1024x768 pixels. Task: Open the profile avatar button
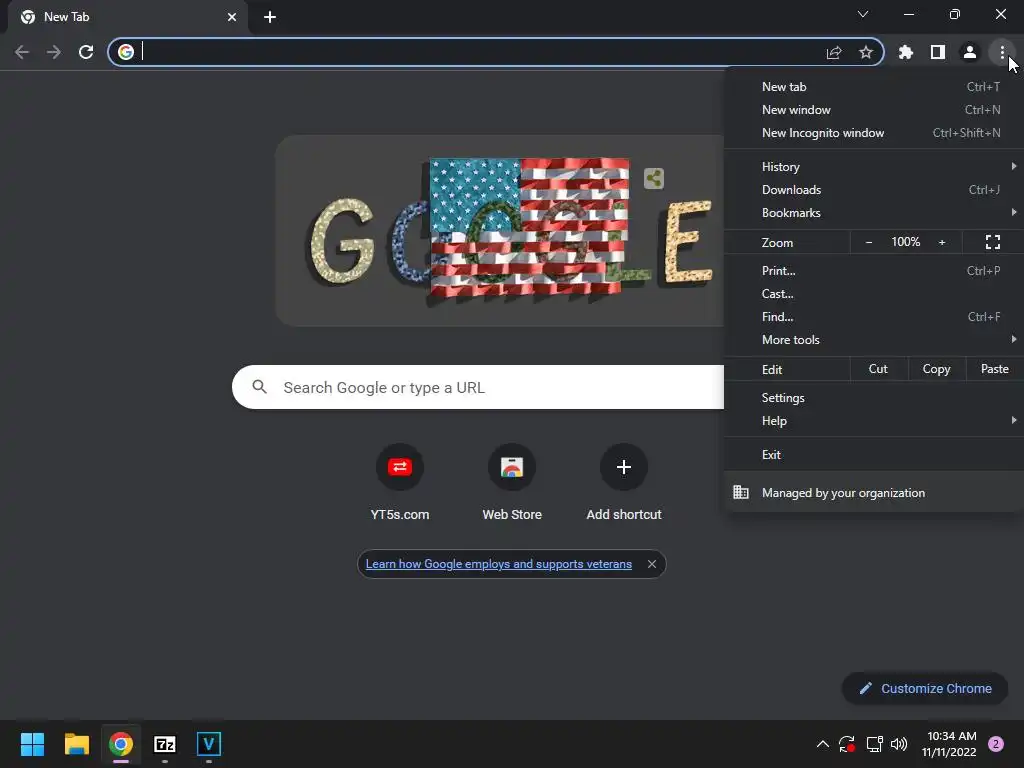(970, 52)
